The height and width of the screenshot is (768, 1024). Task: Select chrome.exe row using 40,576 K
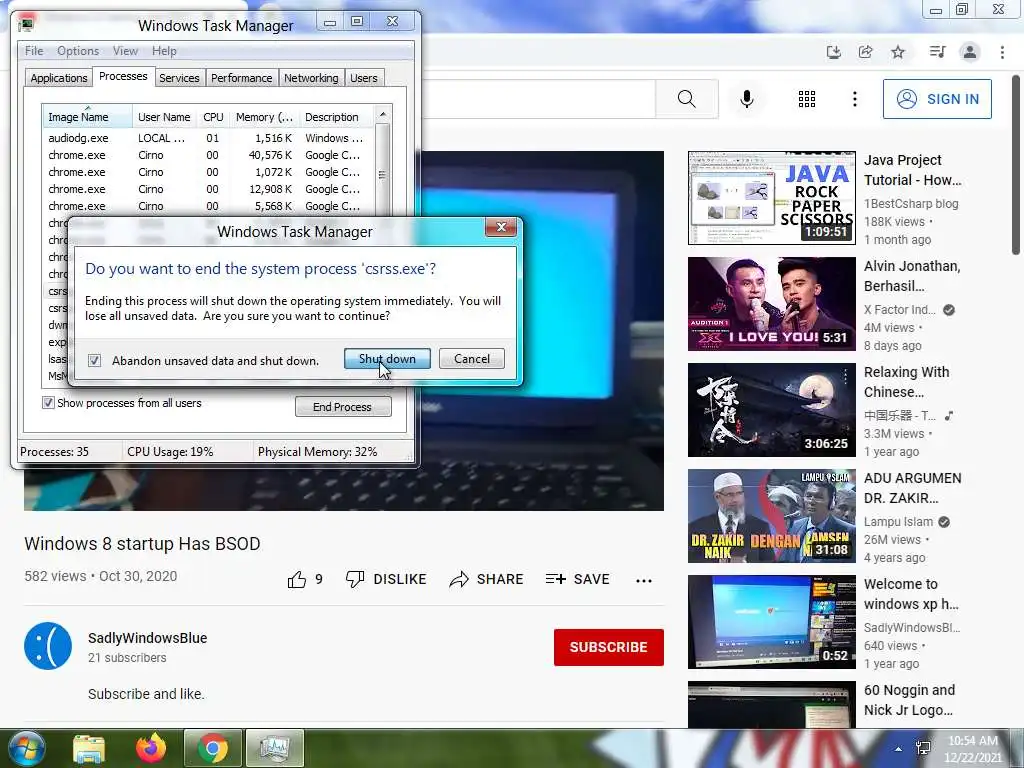(x=208, y=155)
